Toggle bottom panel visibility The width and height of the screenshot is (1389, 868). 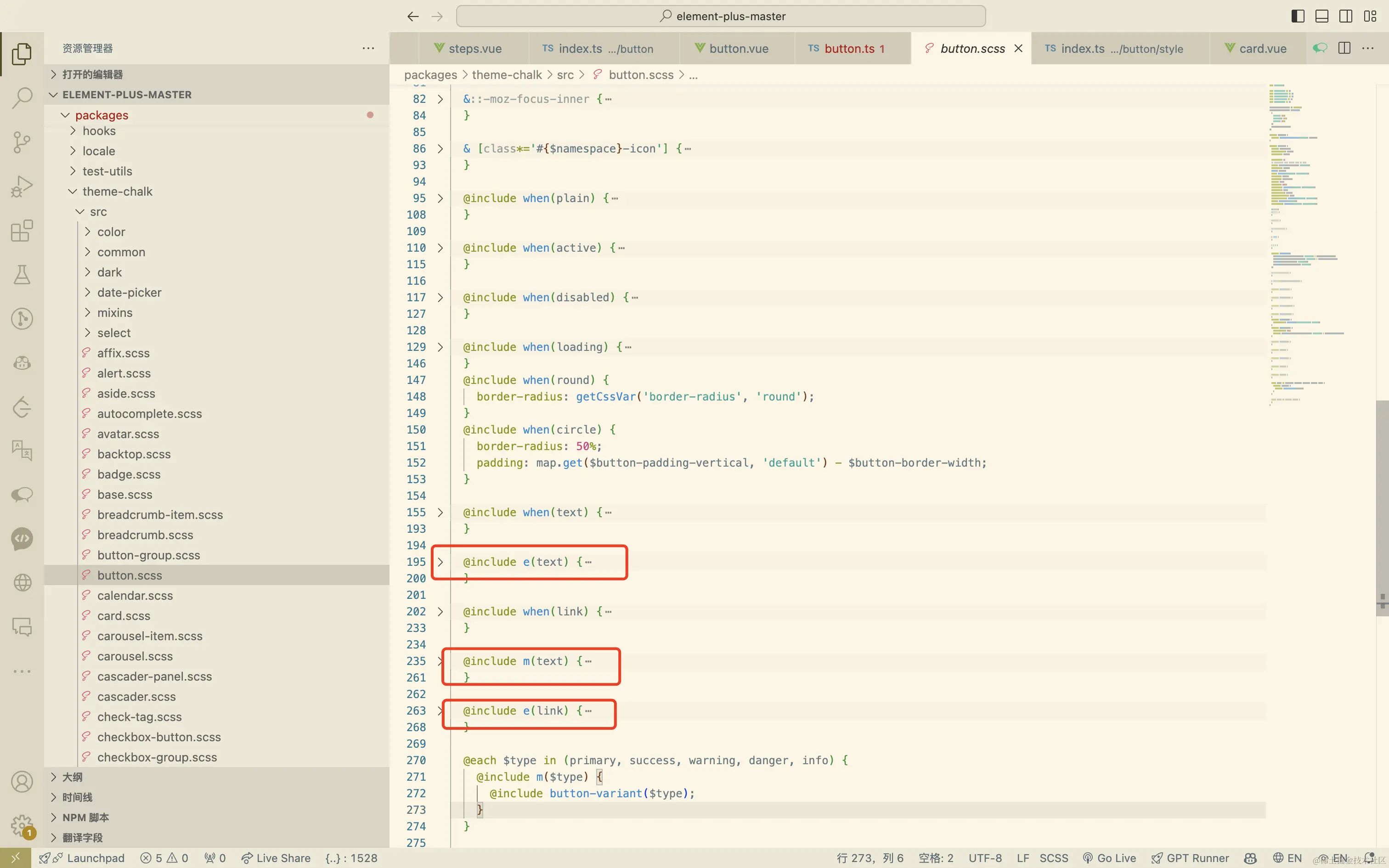point(1322,16)
